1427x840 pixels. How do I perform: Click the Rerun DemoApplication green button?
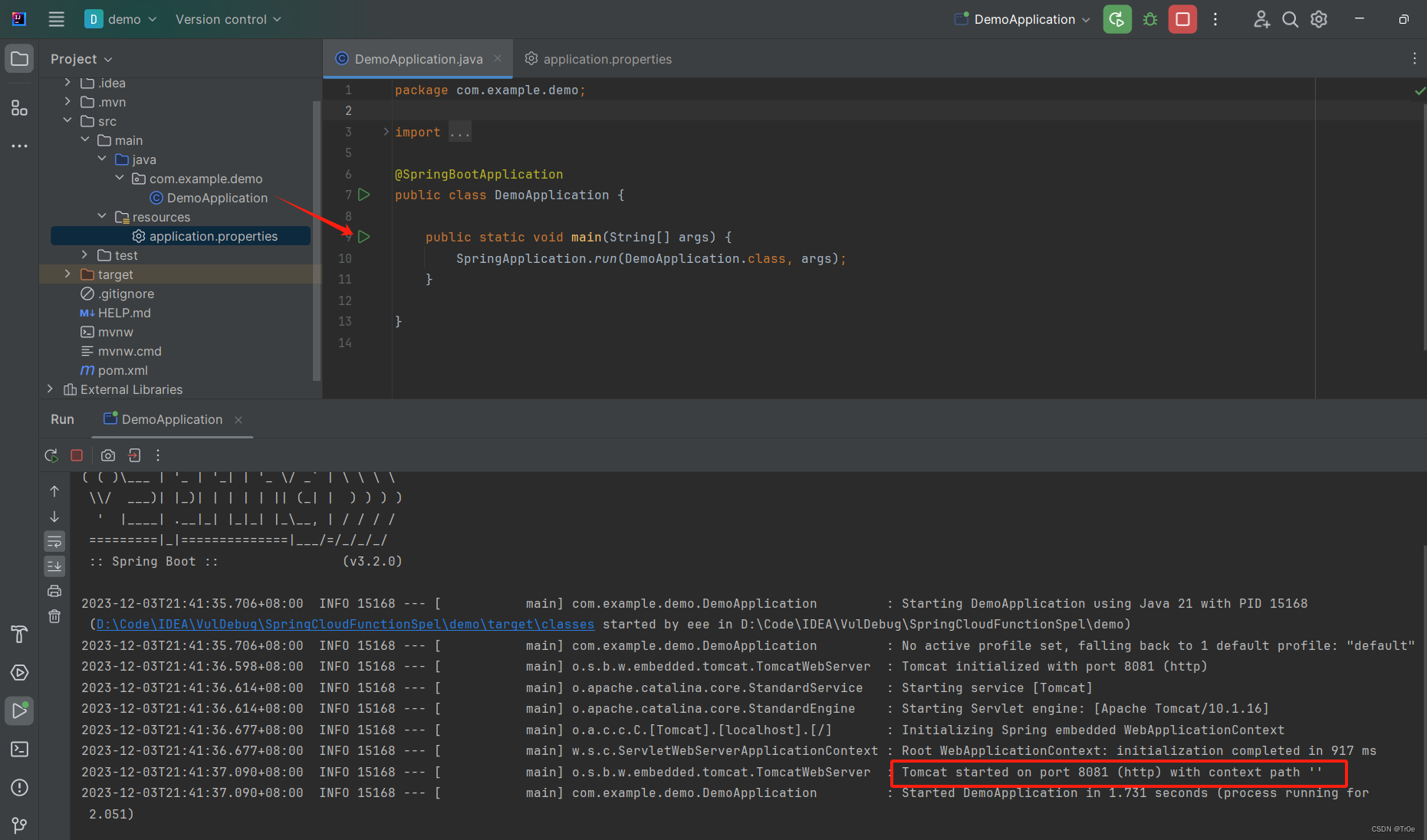coord(1117,19)
